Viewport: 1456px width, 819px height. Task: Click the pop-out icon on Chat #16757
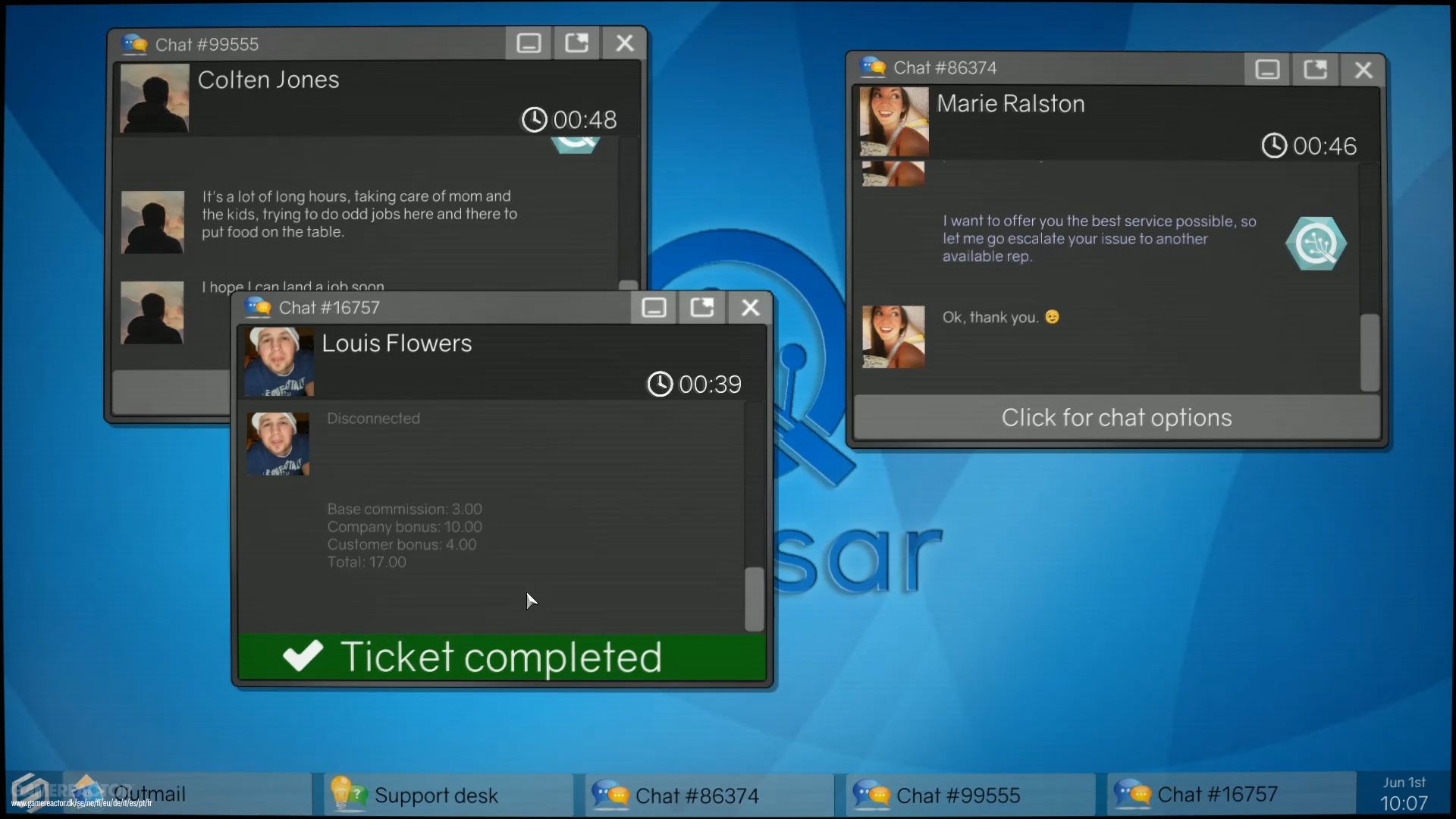point(701,308)
